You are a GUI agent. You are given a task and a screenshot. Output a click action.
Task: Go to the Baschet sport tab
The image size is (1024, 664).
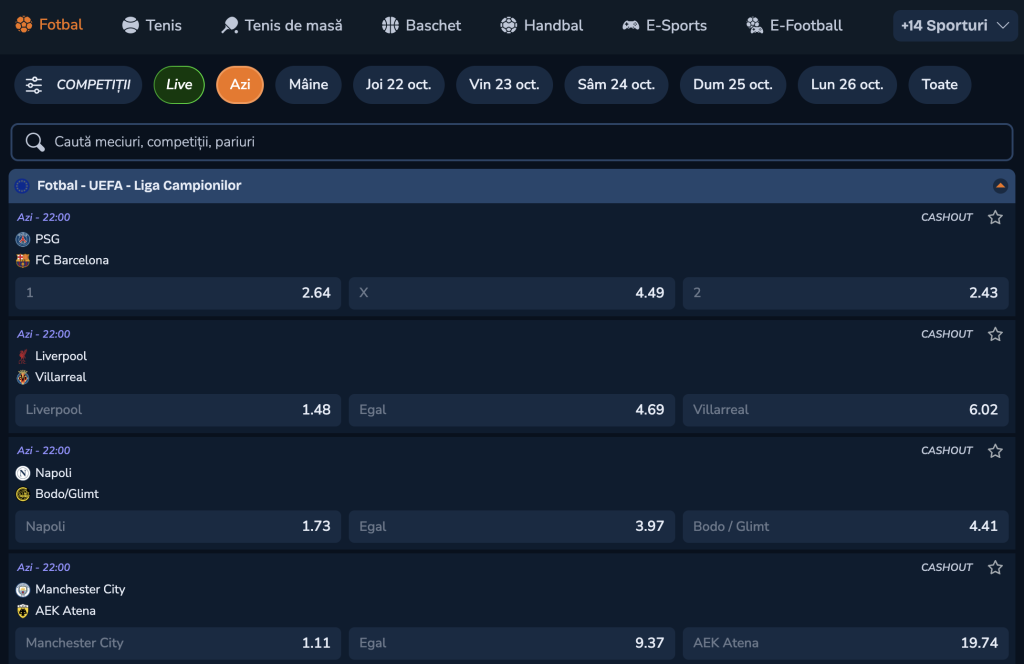click(421, 25)
